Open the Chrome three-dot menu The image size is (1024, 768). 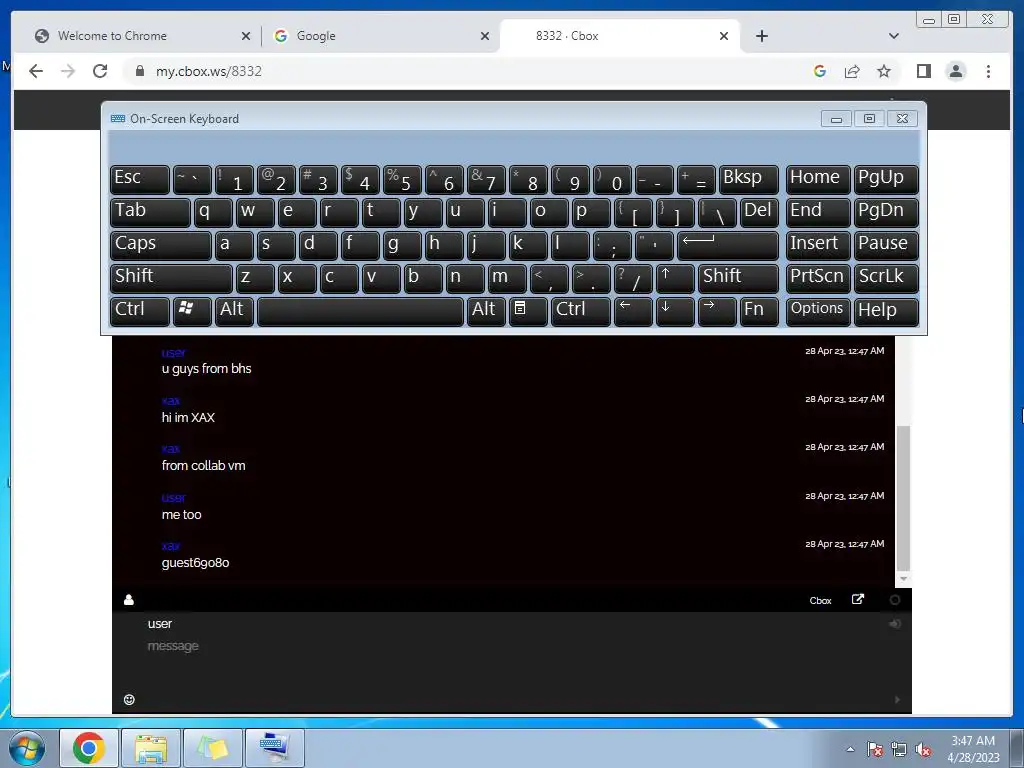[988, 71]
